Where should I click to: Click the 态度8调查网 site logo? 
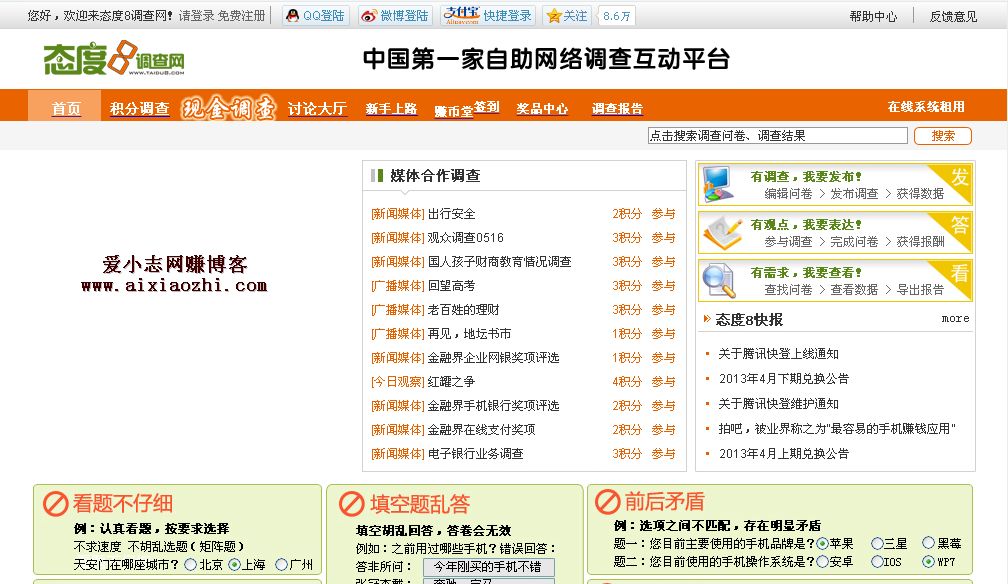point(114,58)
